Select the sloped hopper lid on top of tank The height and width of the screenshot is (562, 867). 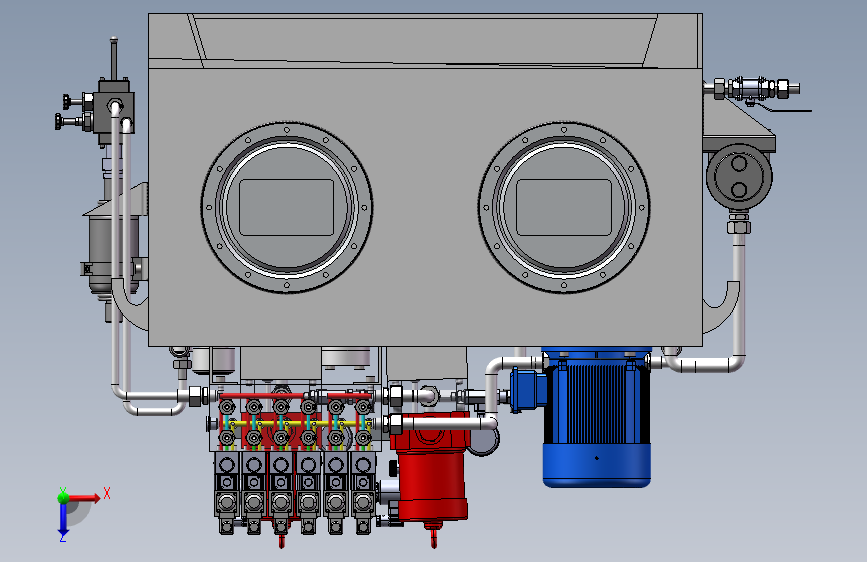423,40
